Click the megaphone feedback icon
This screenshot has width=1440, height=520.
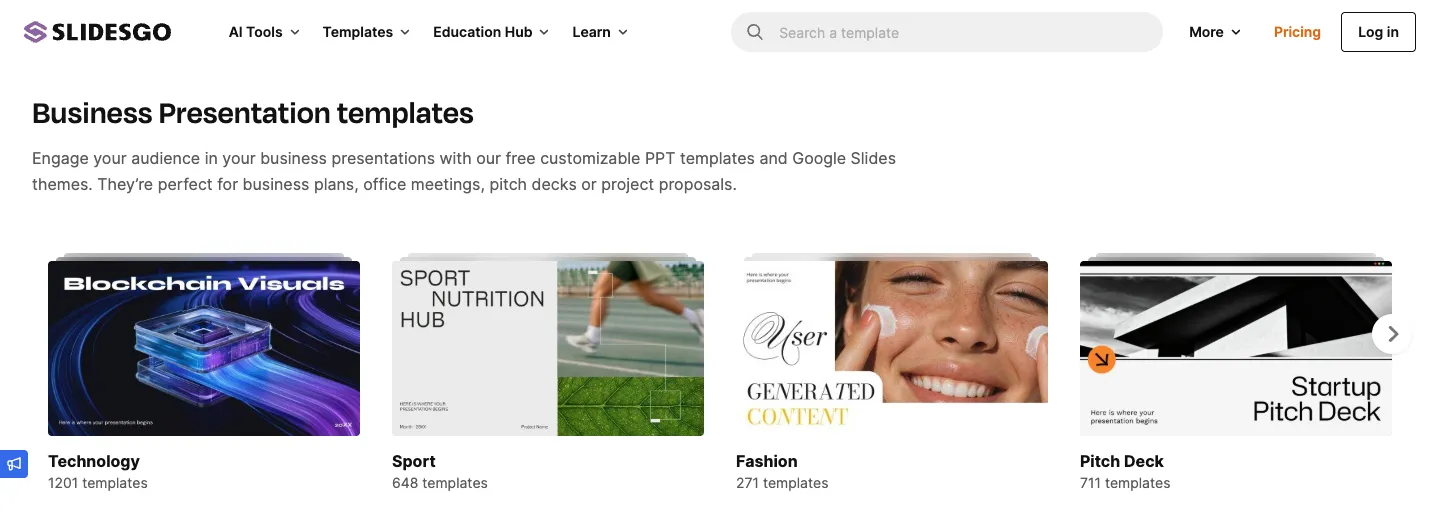point(14,464)
